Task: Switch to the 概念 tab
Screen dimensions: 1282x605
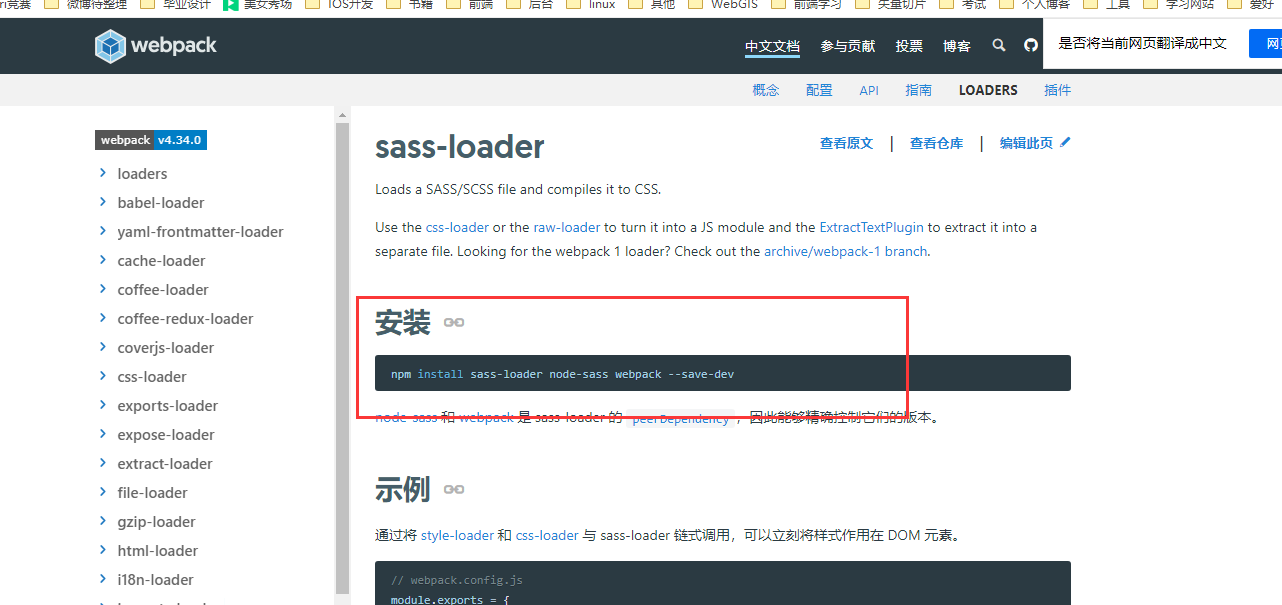Action: 766,90
